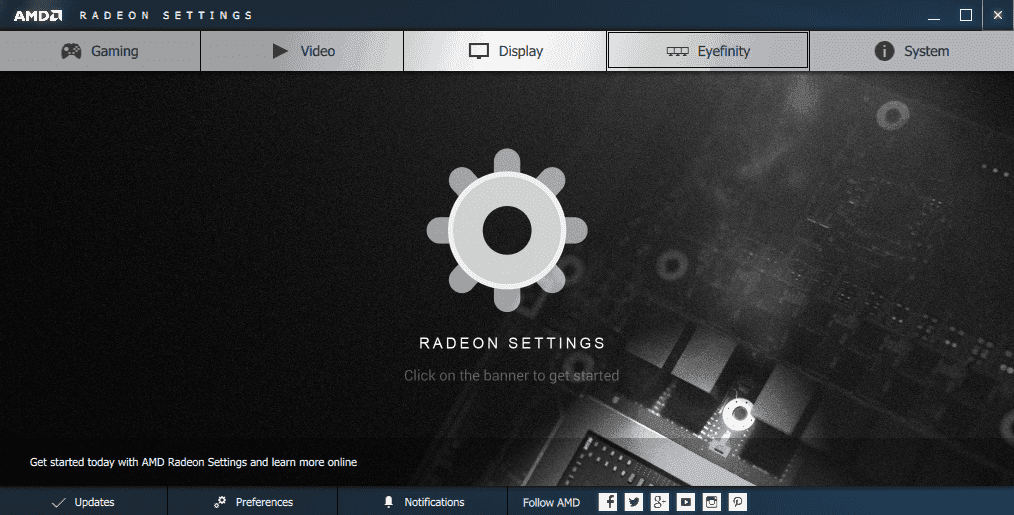Screen dimensions: 1014x515
Task: Minimize the Radeon Settings window
Action: point(932,15)
